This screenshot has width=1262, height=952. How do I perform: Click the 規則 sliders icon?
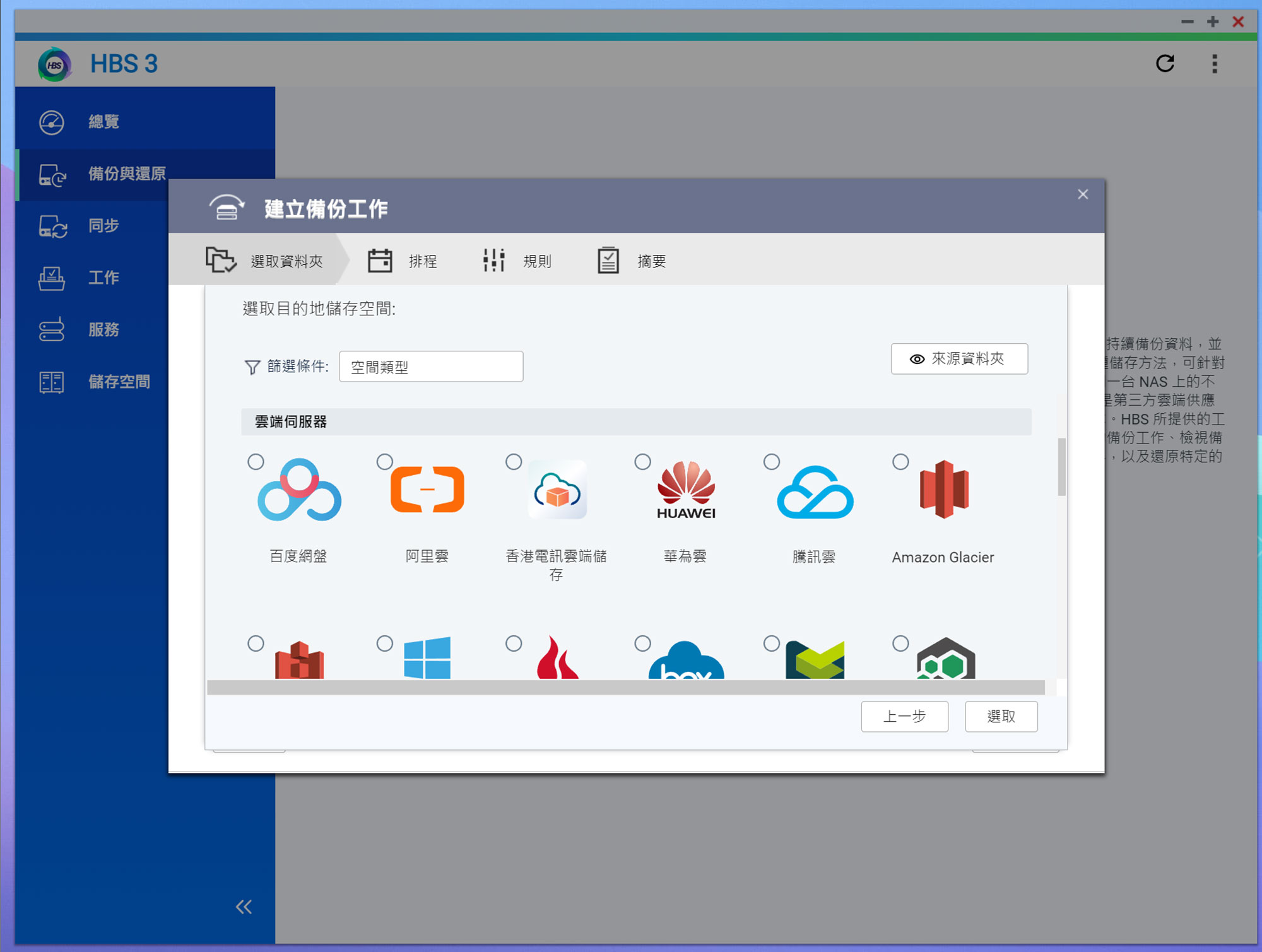(494, 261)
